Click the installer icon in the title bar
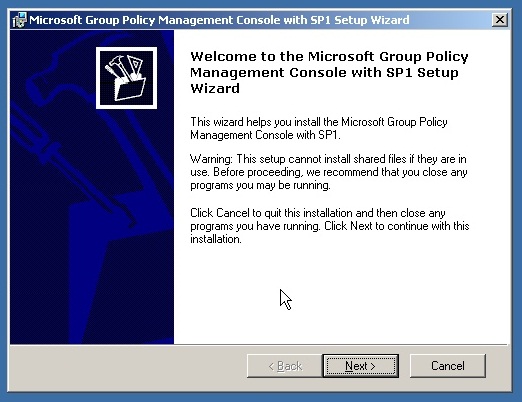Viewport: 522px width, 402px height. (x=19, y=20)
